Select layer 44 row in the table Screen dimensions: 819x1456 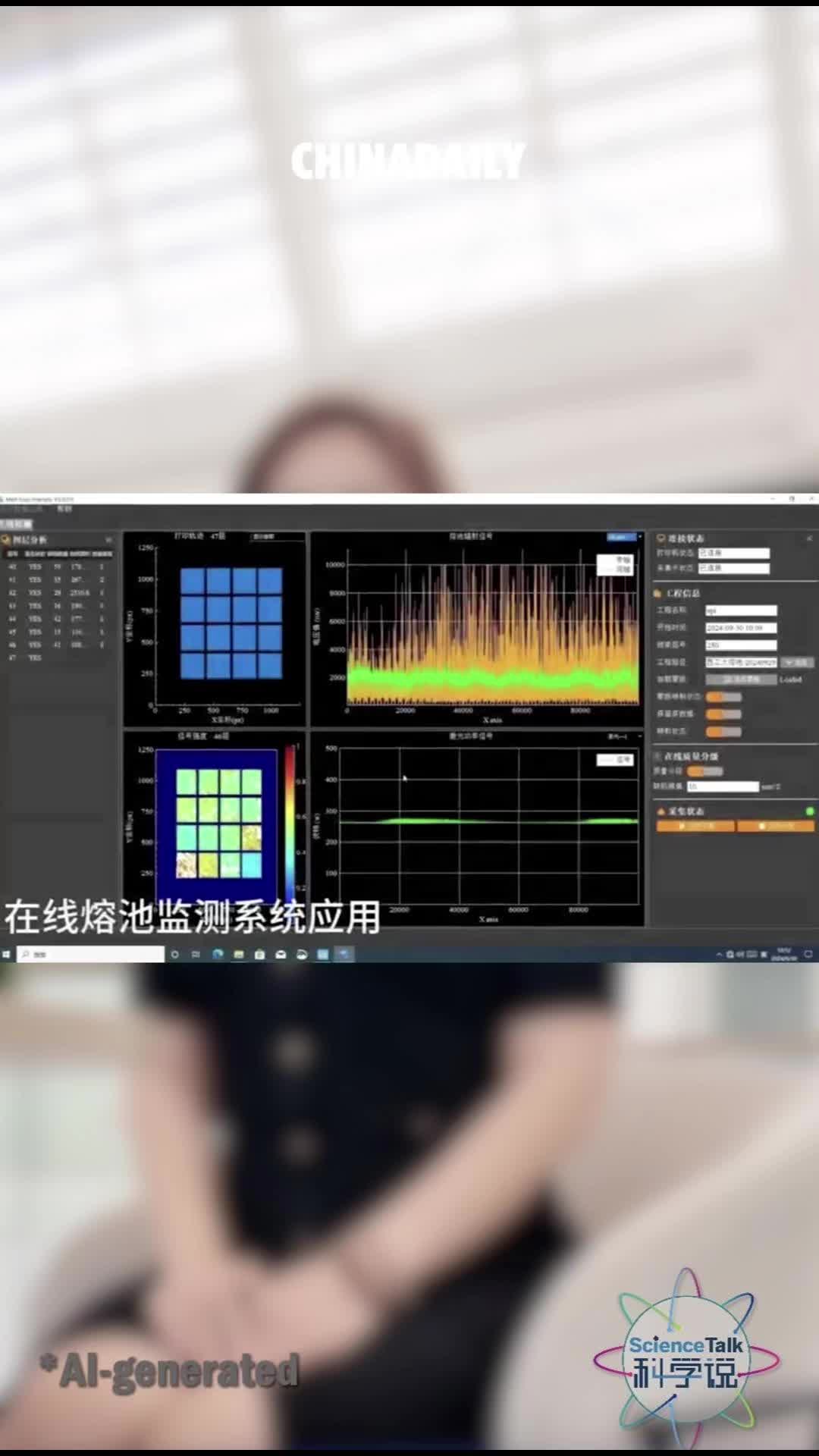pyautogui.click(x=58, y=619)
